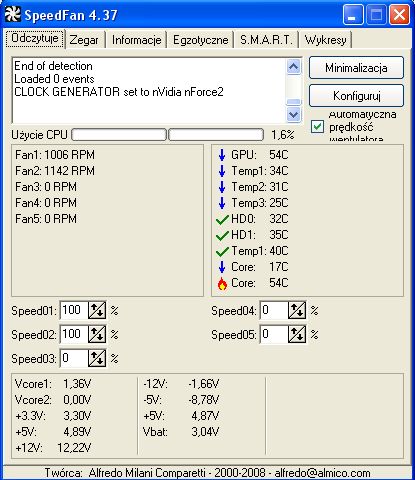Viewport: 415px width, 480px height.
Task: Toggle the Automatyczna prędkość wentylatora checkbox
Action: coord(317,127)
